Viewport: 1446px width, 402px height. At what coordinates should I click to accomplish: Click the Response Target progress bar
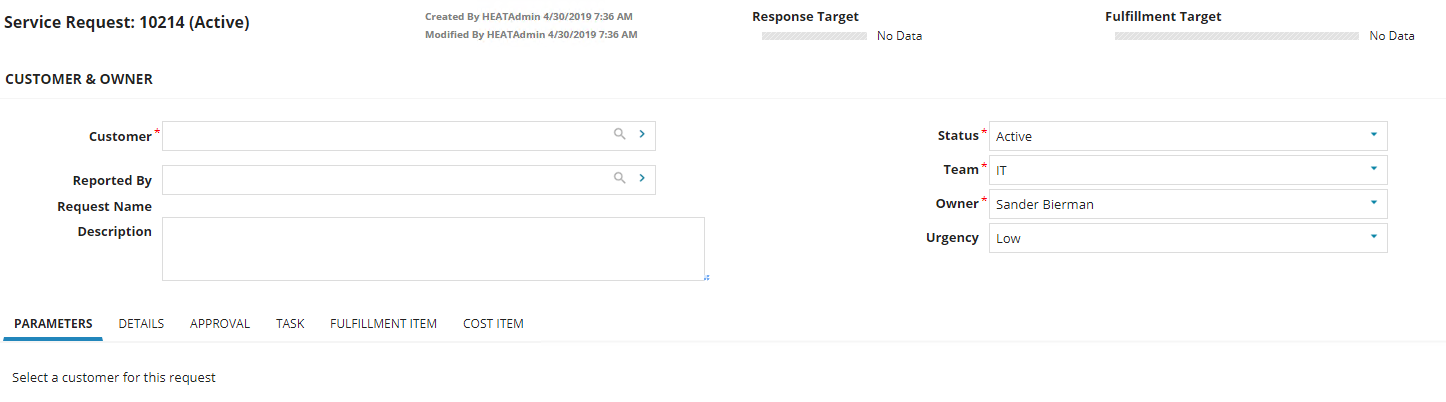coord(814,36)
